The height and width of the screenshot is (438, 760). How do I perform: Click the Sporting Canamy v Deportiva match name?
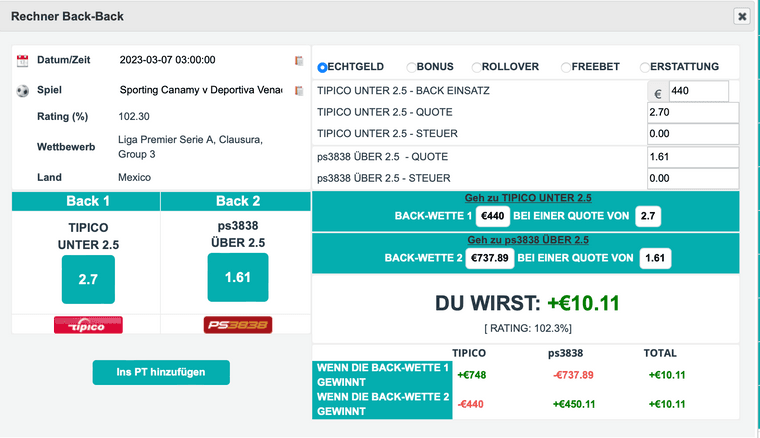click(x=201, y=90)
